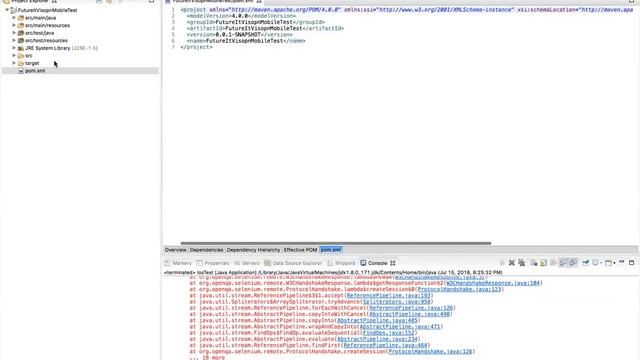Click Remove All Terminated Launches double-X icon
Image resolution: width=640 pixels, height=360 pixels.
pos(522,263)
